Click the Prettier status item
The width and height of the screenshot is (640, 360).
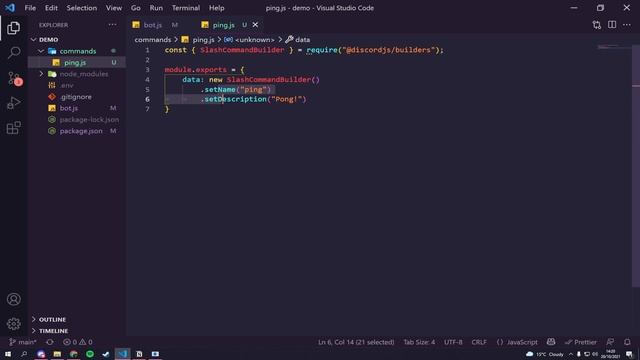click(581, 342)
